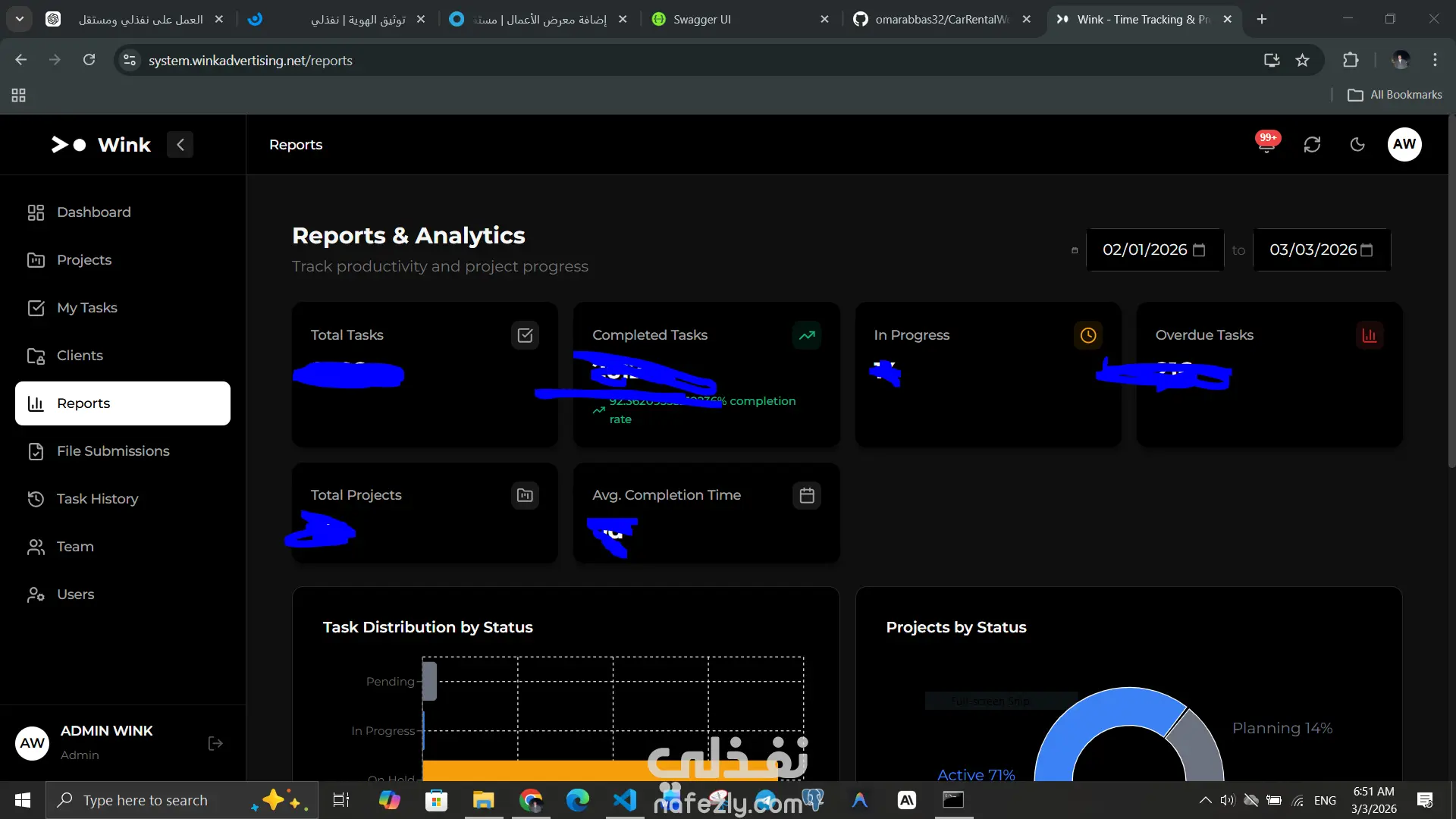The height and width of the screenshot is (819, 1456).
Task: Open the start date calendar picker icon
Action: tap(1199, 250)
